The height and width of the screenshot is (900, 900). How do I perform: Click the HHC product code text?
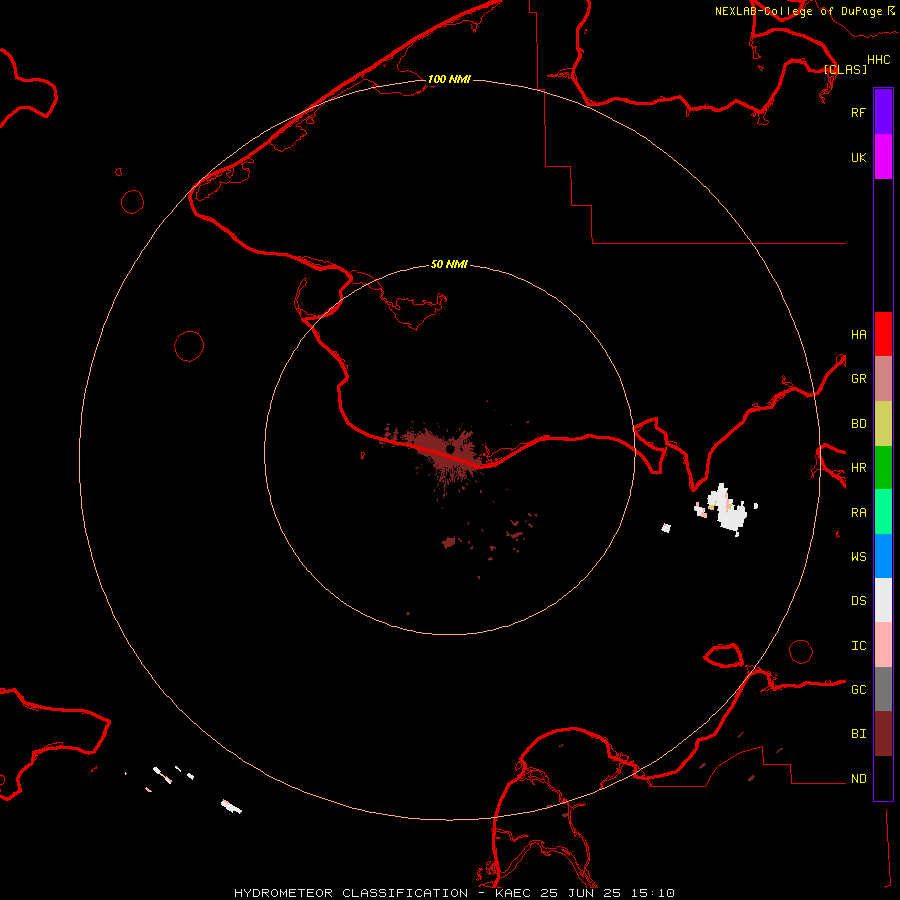(878, 60)
